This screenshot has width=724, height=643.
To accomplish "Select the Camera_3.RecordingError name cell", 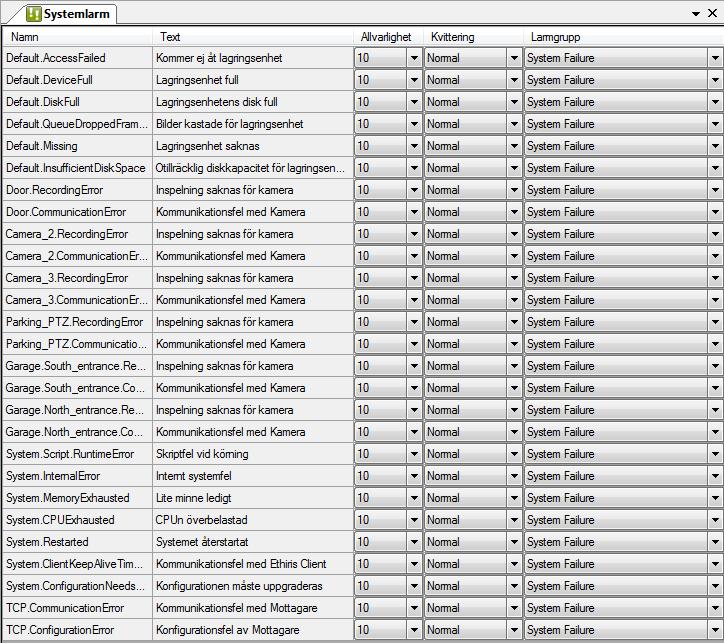I will coord(77,278).
